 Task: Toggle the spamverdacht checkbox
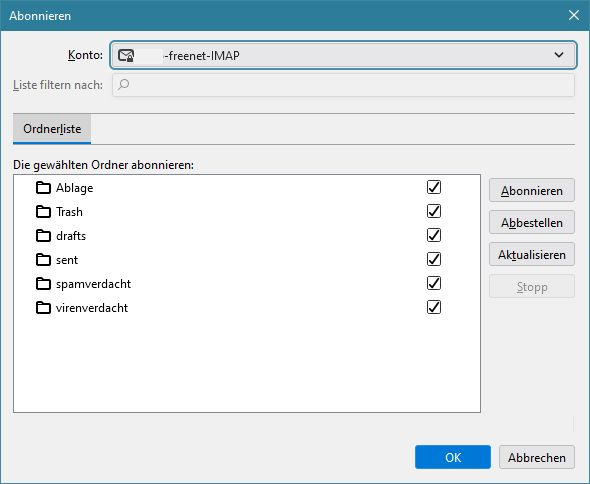(434, 283)
